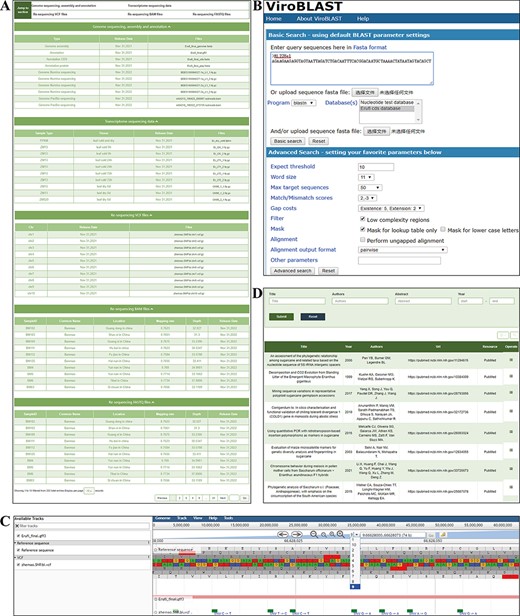The width and height of the screenshot is (520, 616).
Task: Pan right with JBrowse right arrow
Action: pyautogui.click(x=297, y=534)
